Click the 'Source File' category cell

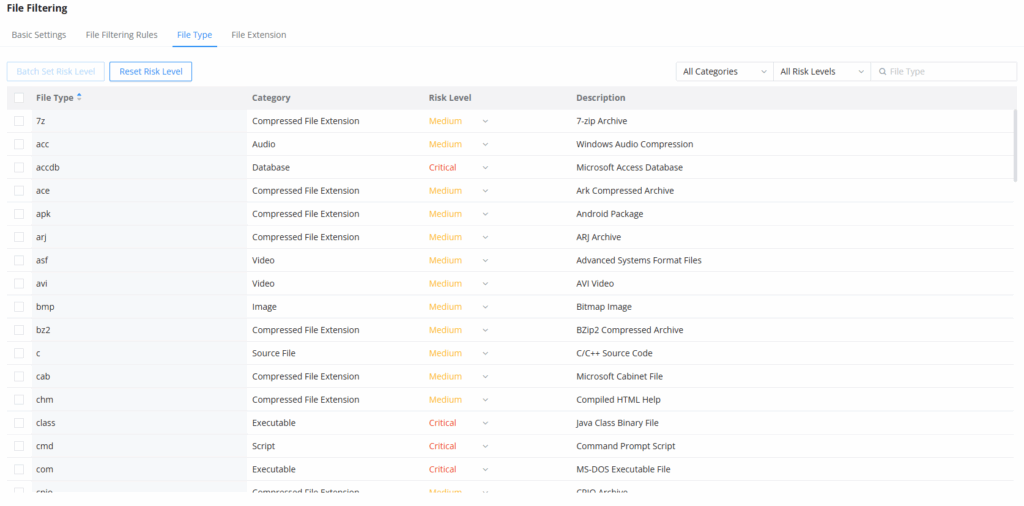pos(274,353)
